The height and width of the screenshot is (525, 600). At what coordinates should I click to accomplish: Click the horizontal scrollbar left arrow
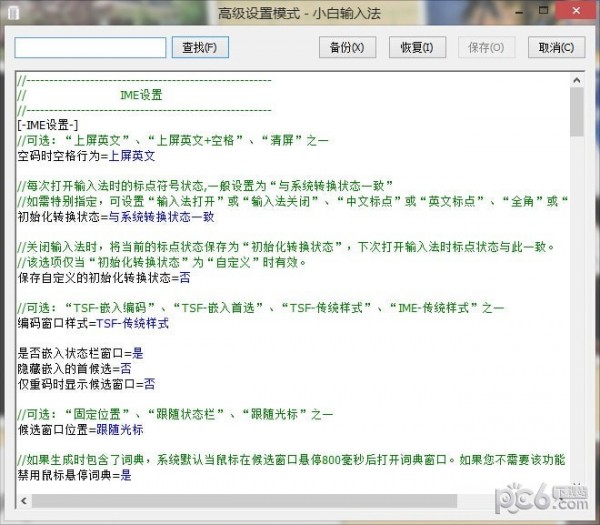pos(24,501)
